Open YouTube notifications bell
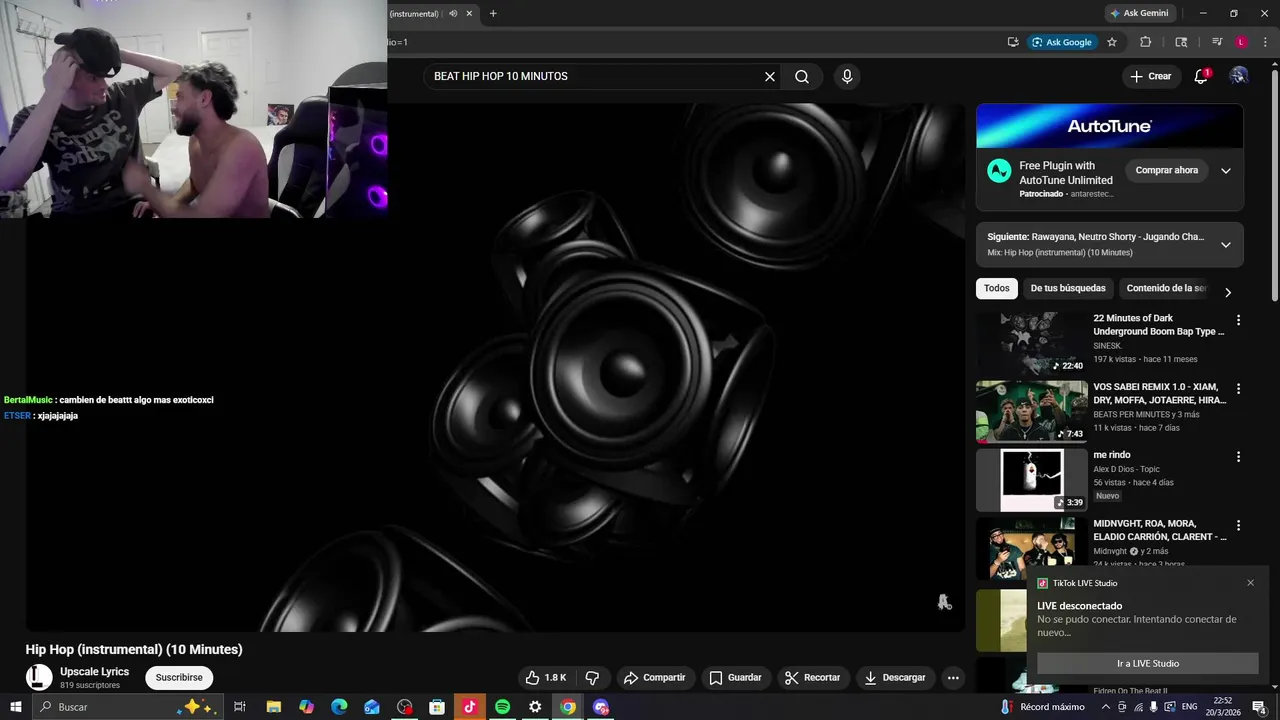This screenshot has width=1280, height=720. [1202, 76]
